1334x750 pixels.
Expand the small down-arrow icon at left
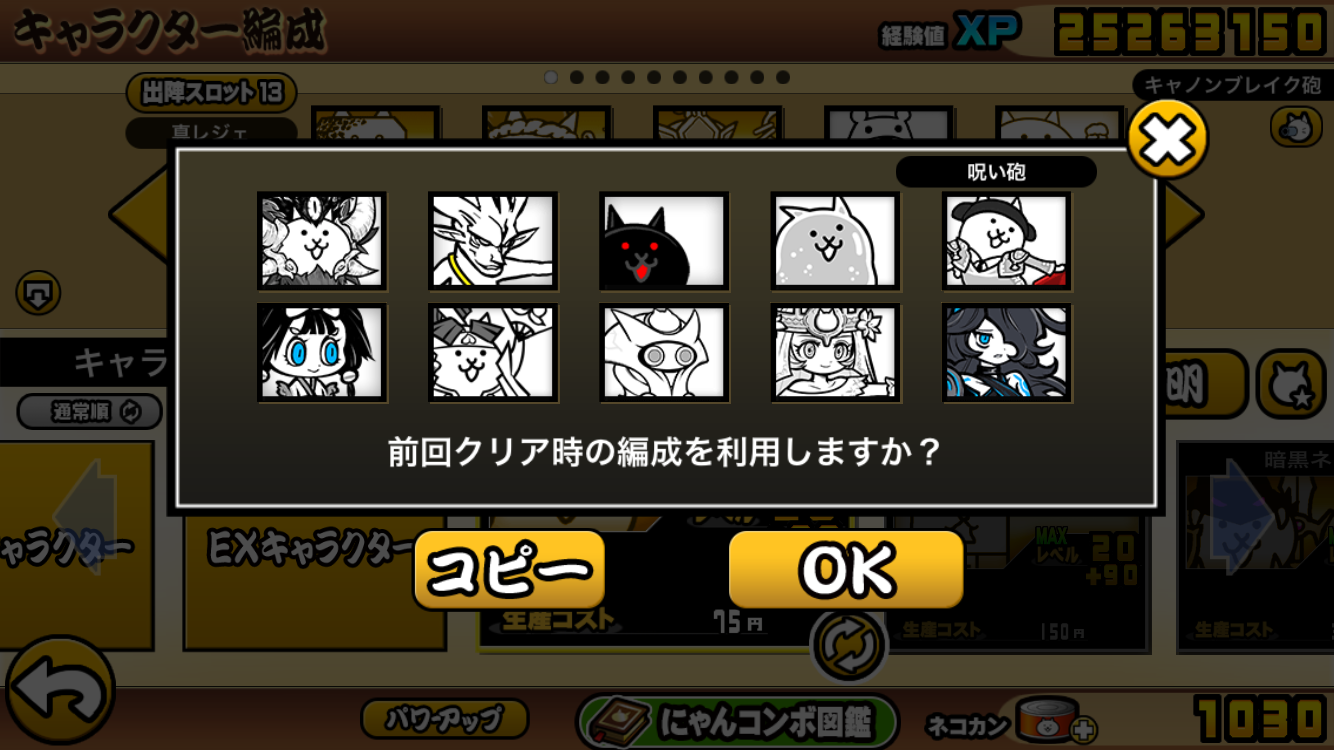[38, 293]
